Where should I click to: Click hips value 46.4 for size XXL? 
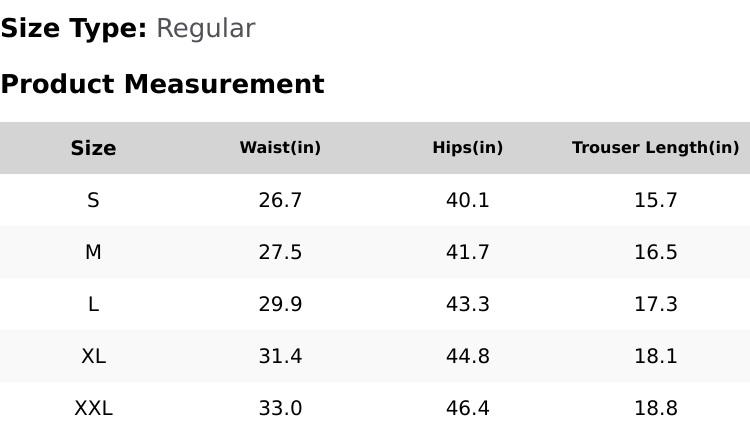tap(467, 408)
